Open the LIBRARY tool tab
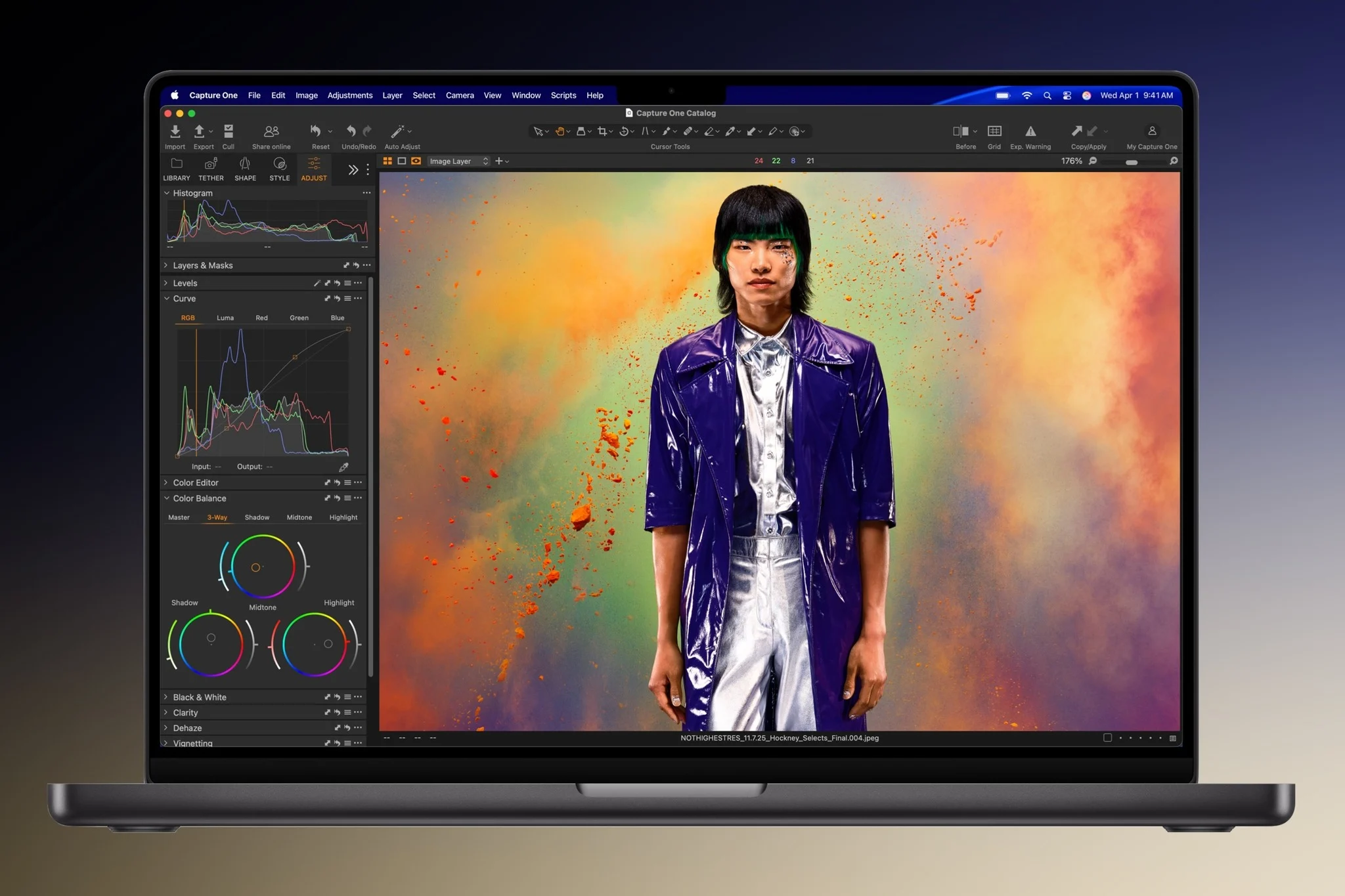 (177, 169)
